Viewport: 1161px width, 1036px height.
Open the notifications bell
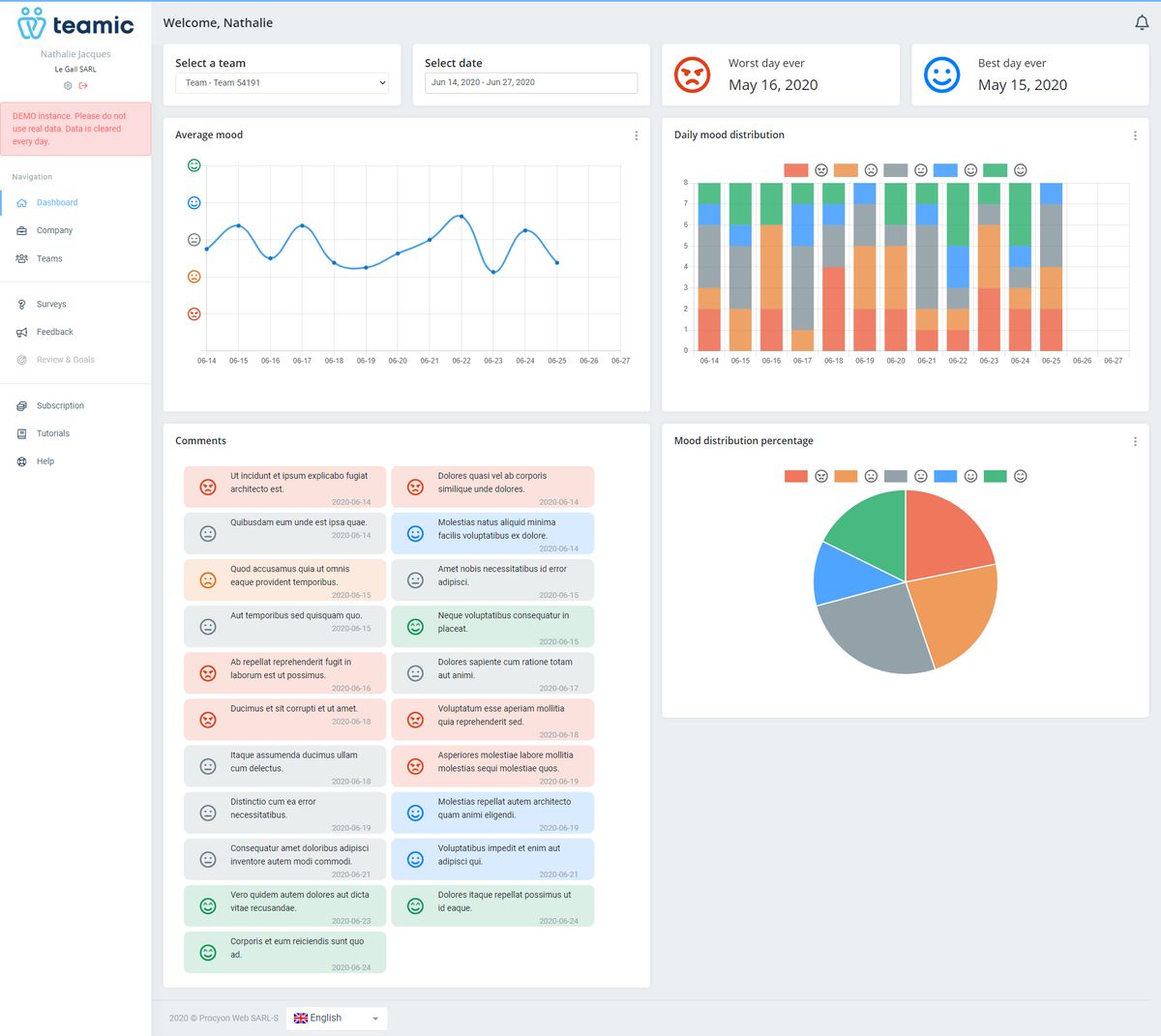tap(1142, 23)
